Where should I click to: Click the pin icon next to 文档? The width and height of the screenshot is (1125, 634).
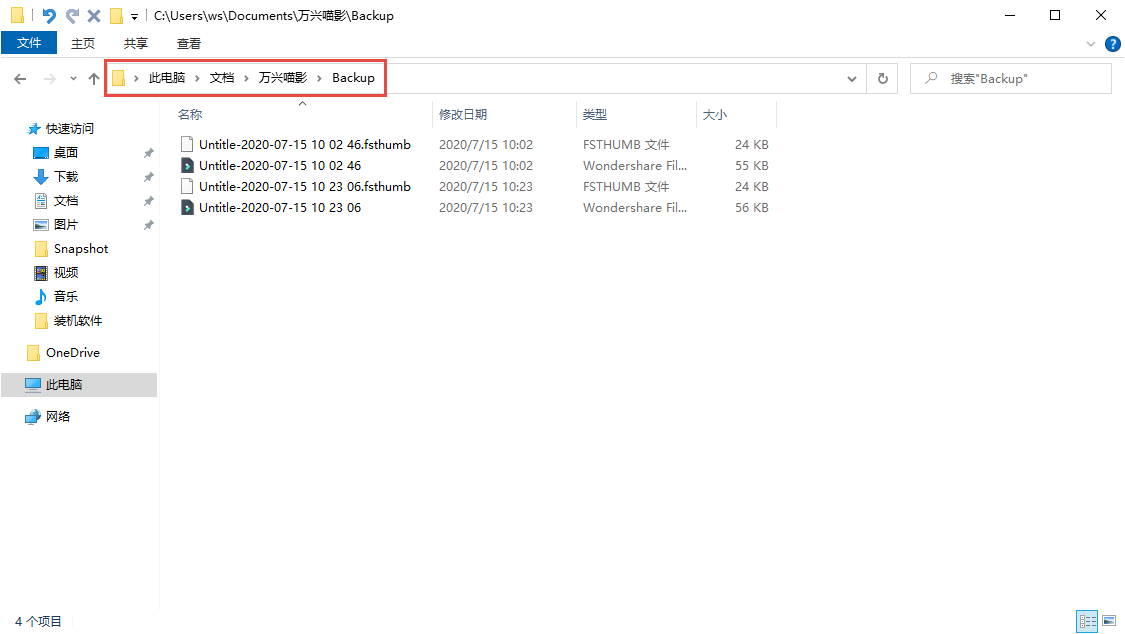149,201
